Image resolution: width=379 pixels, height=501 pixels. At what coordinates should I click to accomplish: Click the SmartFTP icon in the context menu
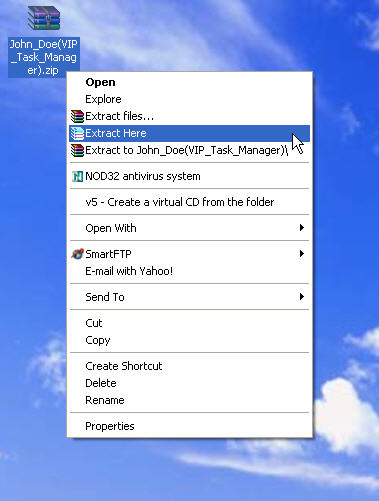click(x=77, y=254)
